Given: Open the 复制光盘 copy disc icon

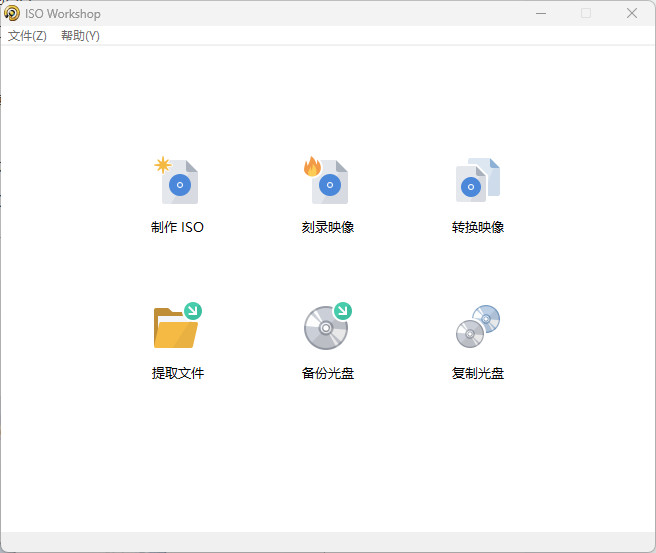Looking at the screenshot, I should click(478, 326).
